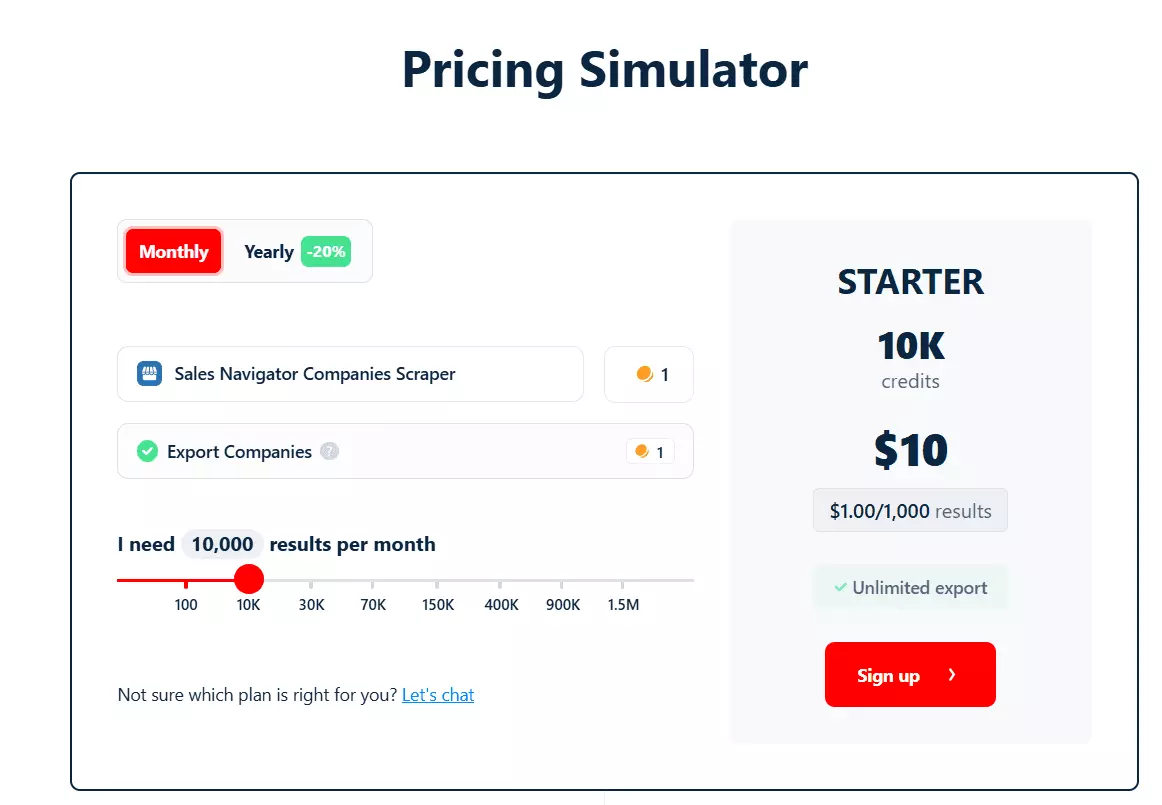Click the green checkmark beside Export Companies
The image size is (1162, 805).
pos(147,451)
